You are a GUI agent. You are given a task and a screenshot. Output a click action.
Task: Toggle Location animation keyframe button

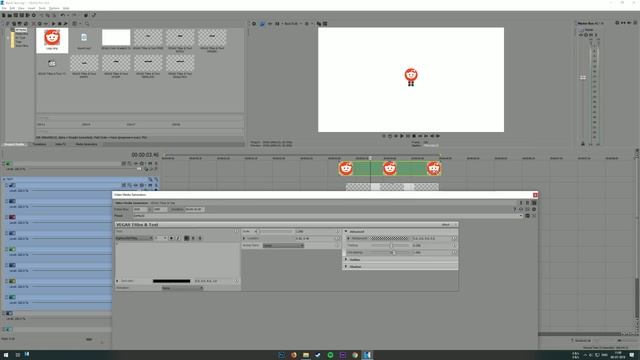pyautogui.click(x=338, y=238)
